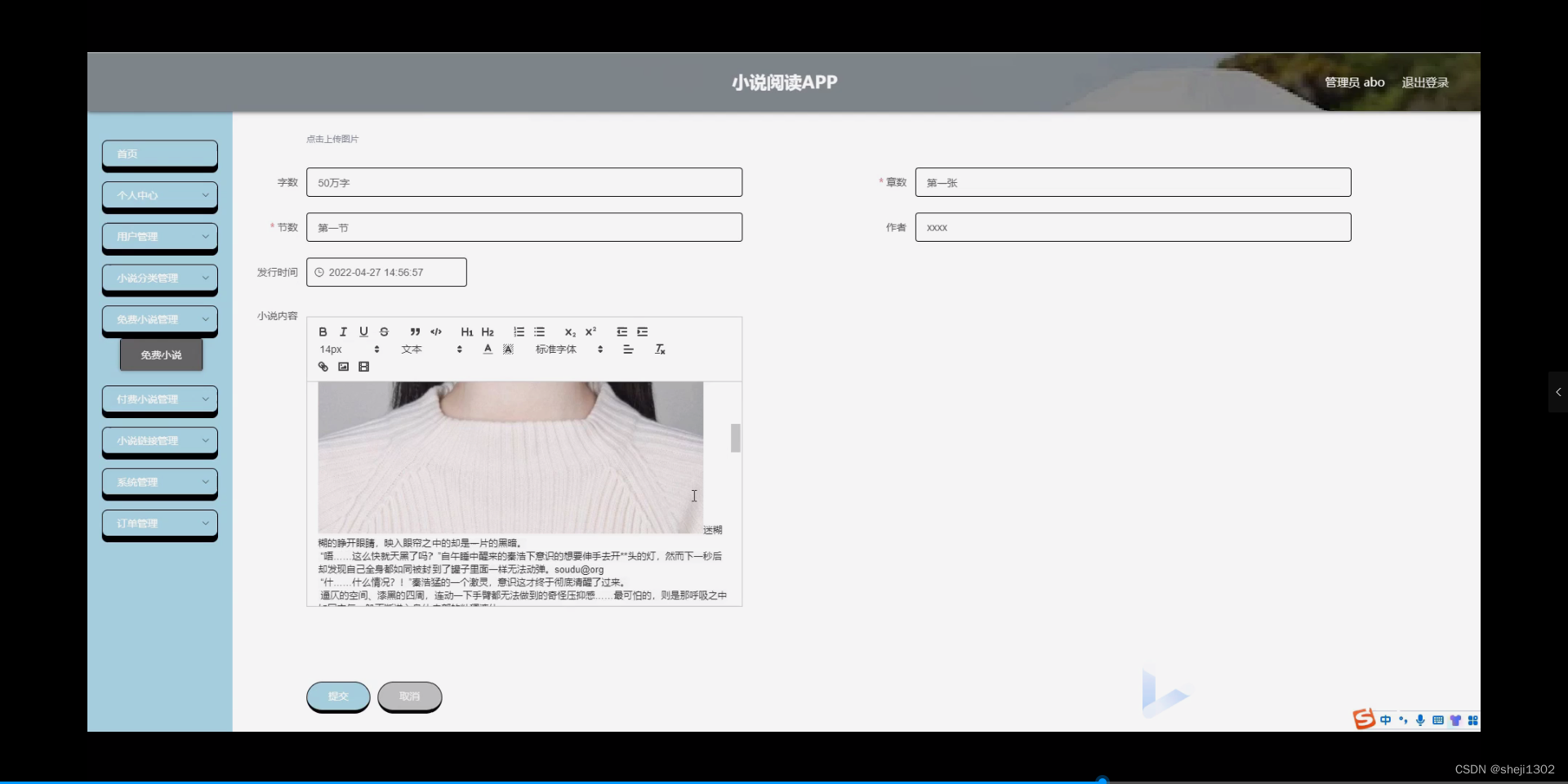Open 免费小说 under 免费小说管理
The width and height of the screenshot is (1568, 784).
pyautogui.click(x=160, y=354)
